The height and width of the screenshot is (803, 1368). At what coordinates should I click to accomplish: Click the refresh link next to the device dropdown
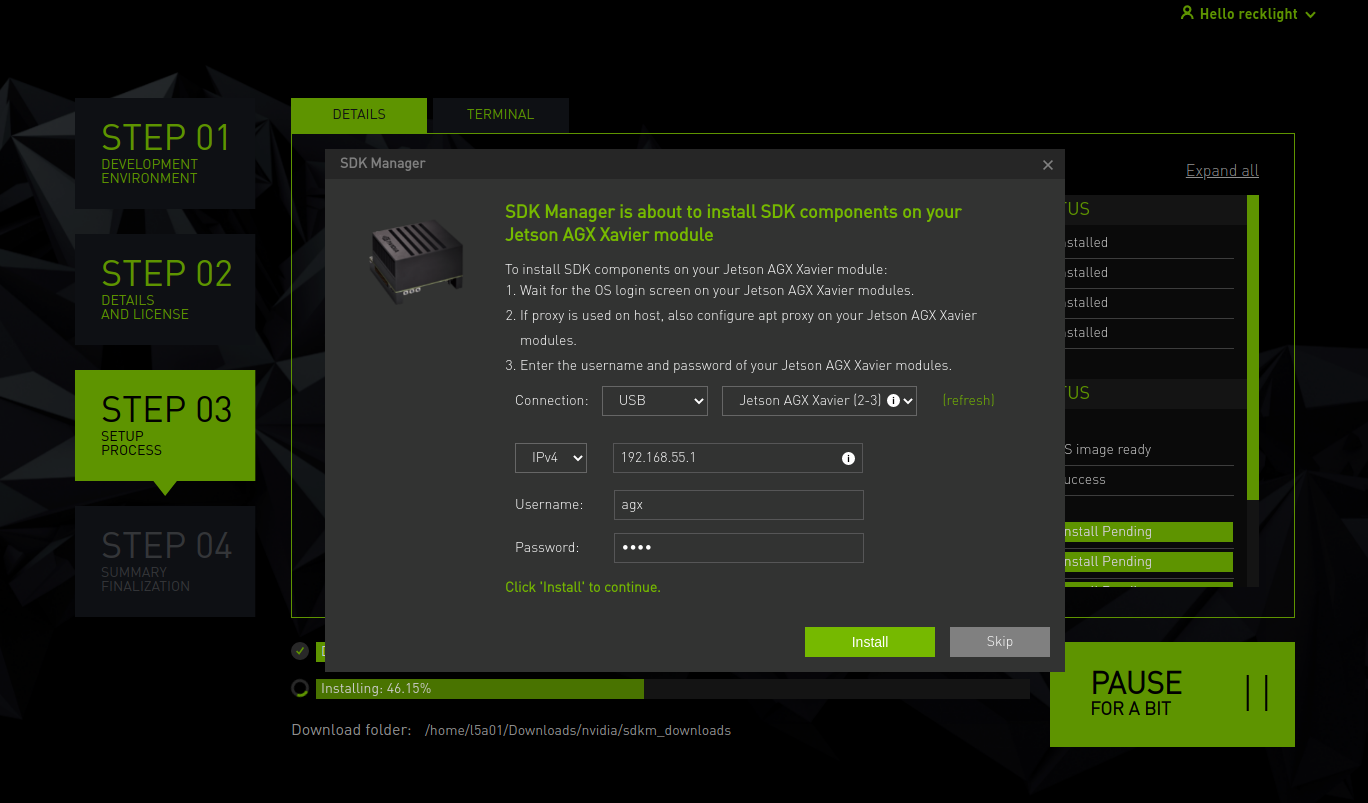(967, 400)
